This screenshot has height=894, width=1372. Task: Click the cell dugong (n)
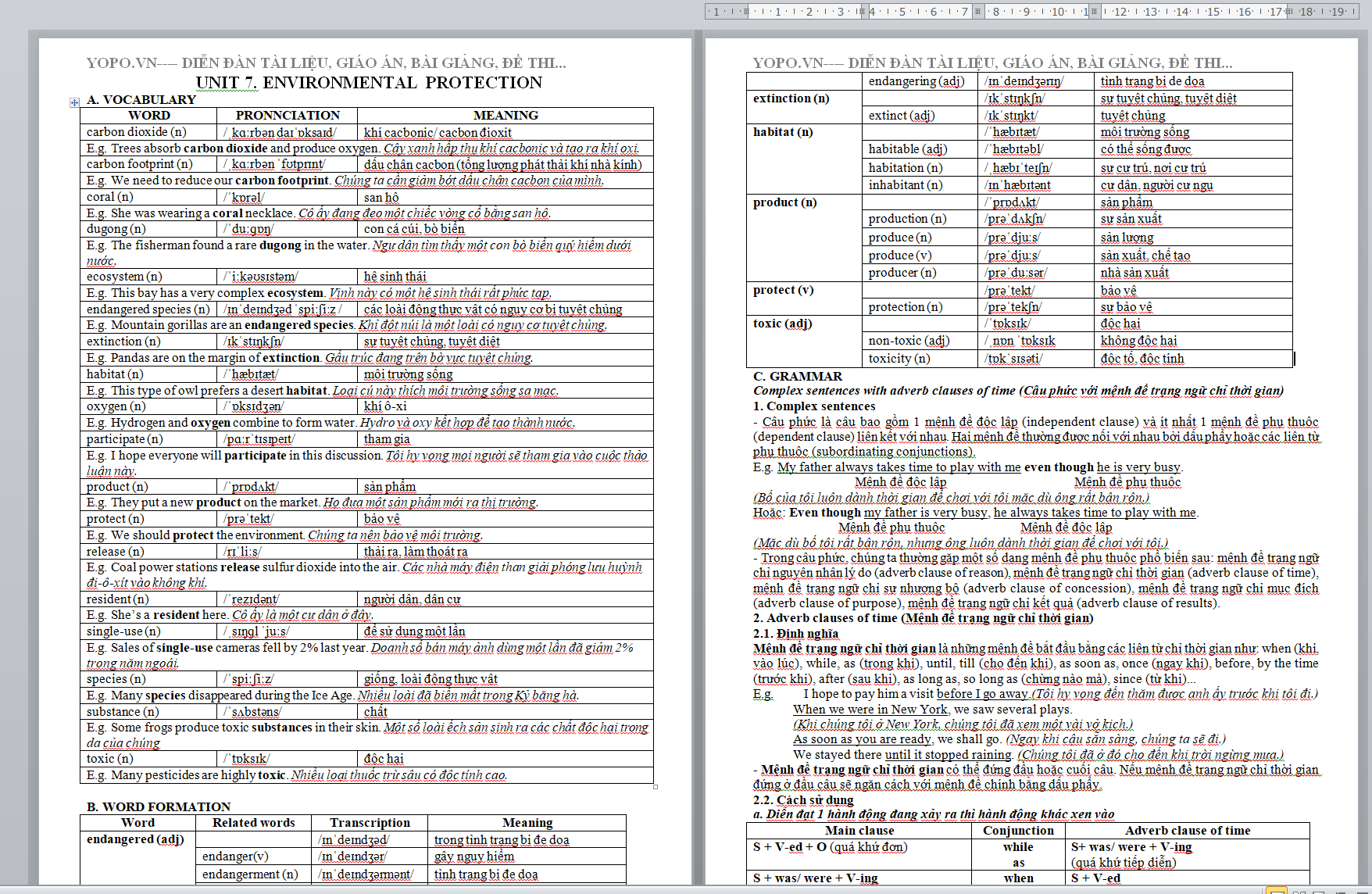coord(148,229)
